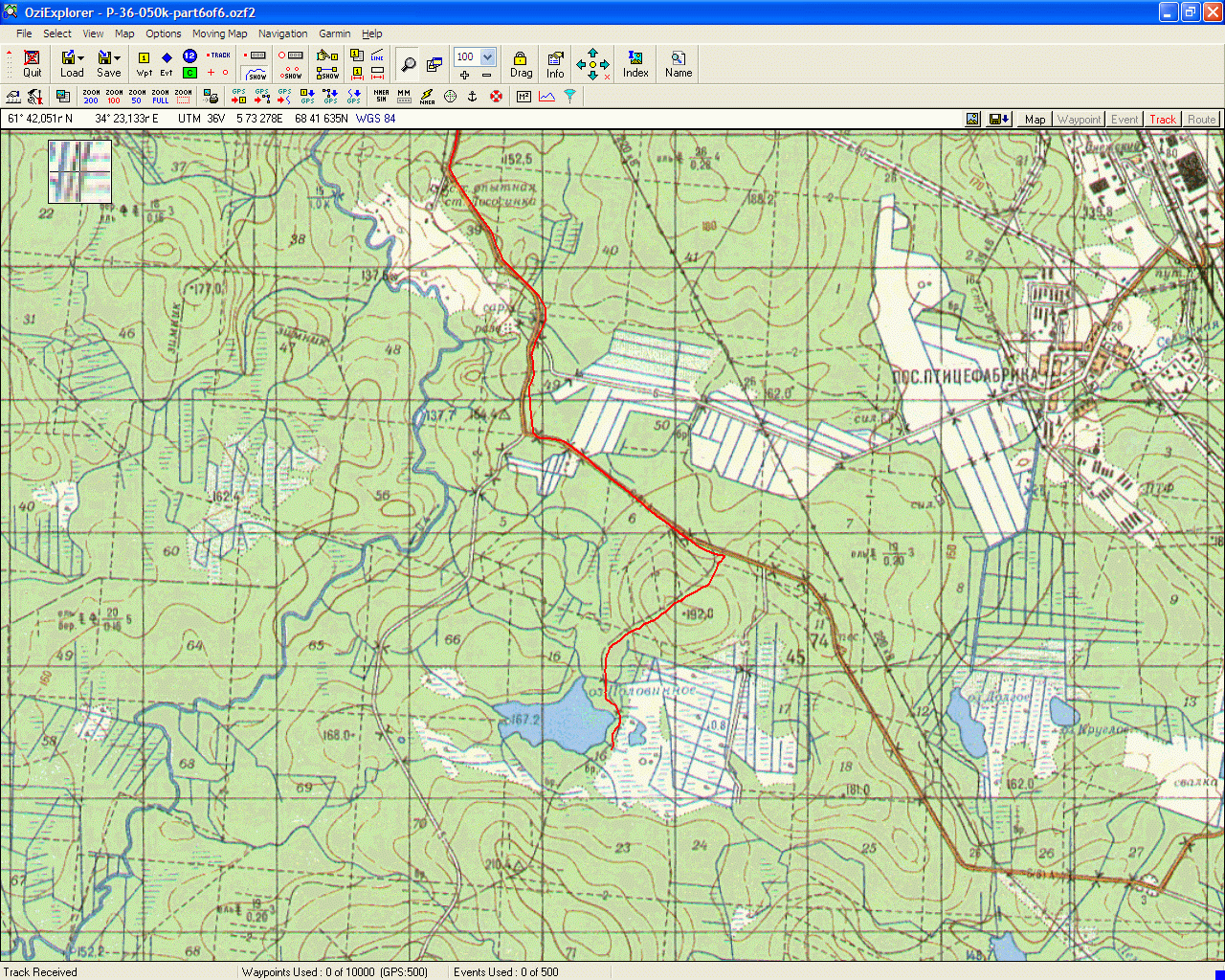1225x980 pixels.
Task: Click the Quit icon in the toolbar
Action: click(x=32, y=63)
